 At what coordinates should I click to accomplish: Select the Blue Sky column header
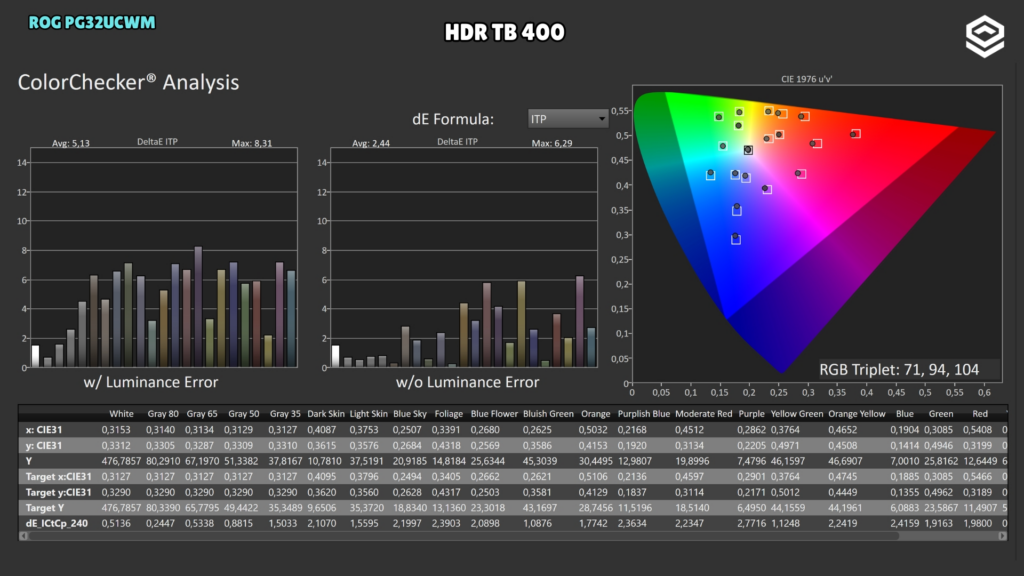[x=409, y=414]
